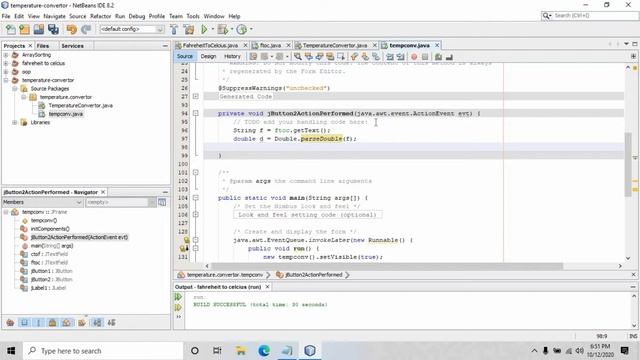Switch to FahreheitToCelcius.java tab
Screen dimensions: 640x360
tap(210, 45)
